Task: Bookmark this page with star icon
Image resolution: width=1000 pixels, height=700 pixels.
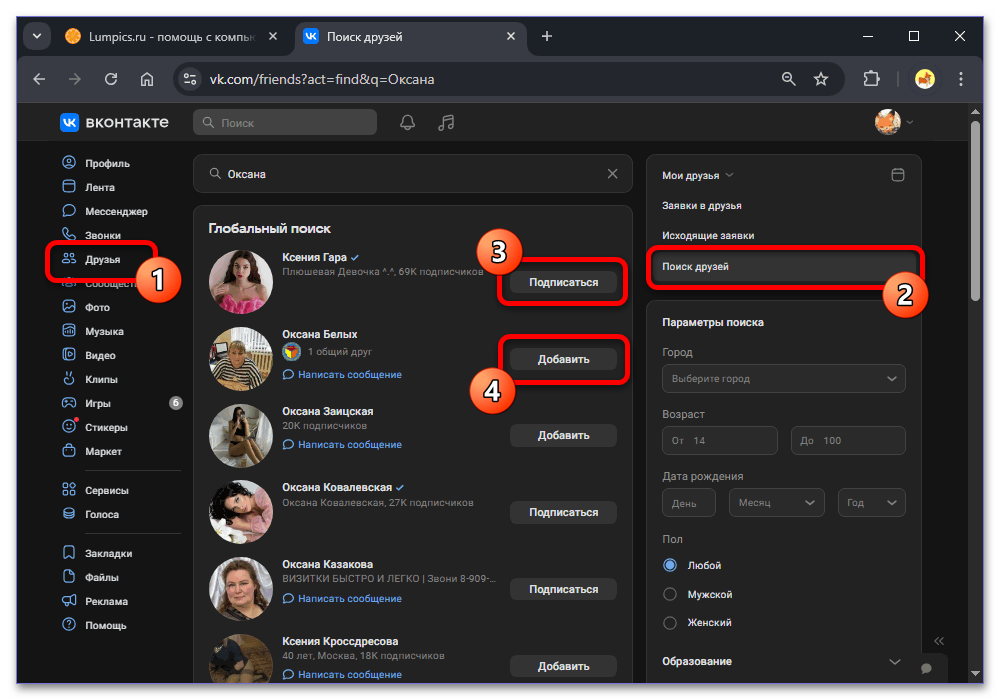Action: 821,79
